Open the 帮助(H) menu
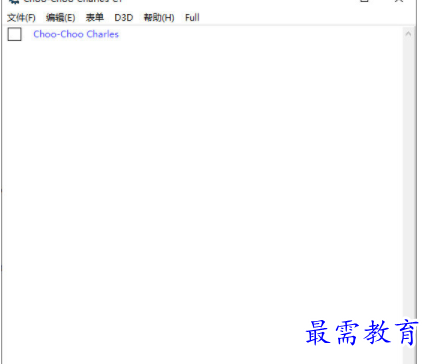 [x=159, y=18]
